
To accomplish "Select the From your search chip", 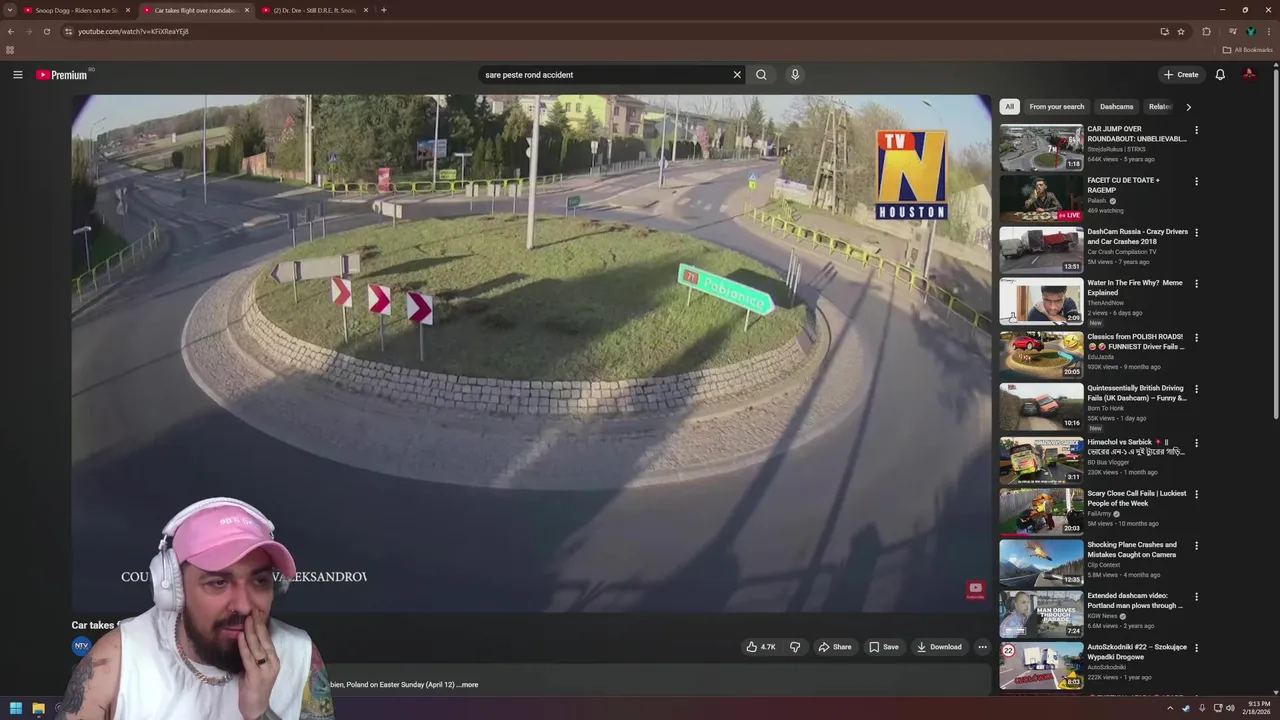I will (1056, 106).
